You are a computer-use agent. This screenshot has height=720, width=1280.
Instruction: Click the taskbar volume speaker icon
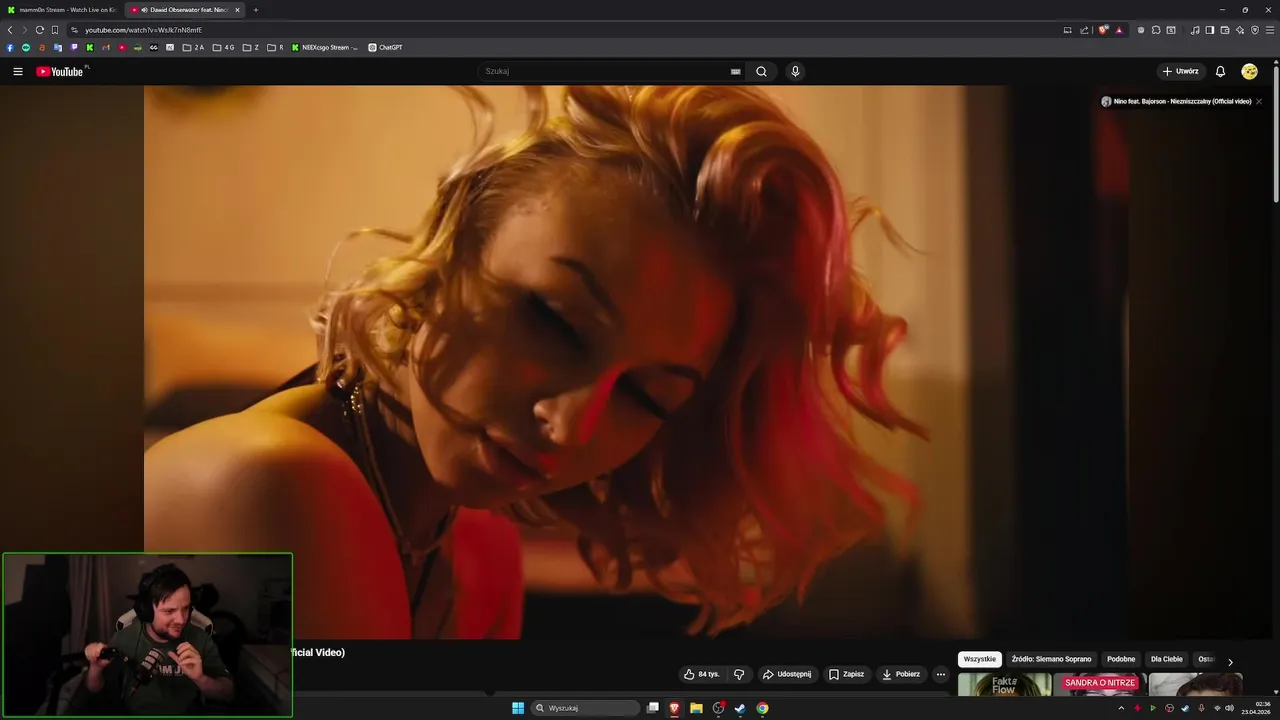pos(1229,708)
